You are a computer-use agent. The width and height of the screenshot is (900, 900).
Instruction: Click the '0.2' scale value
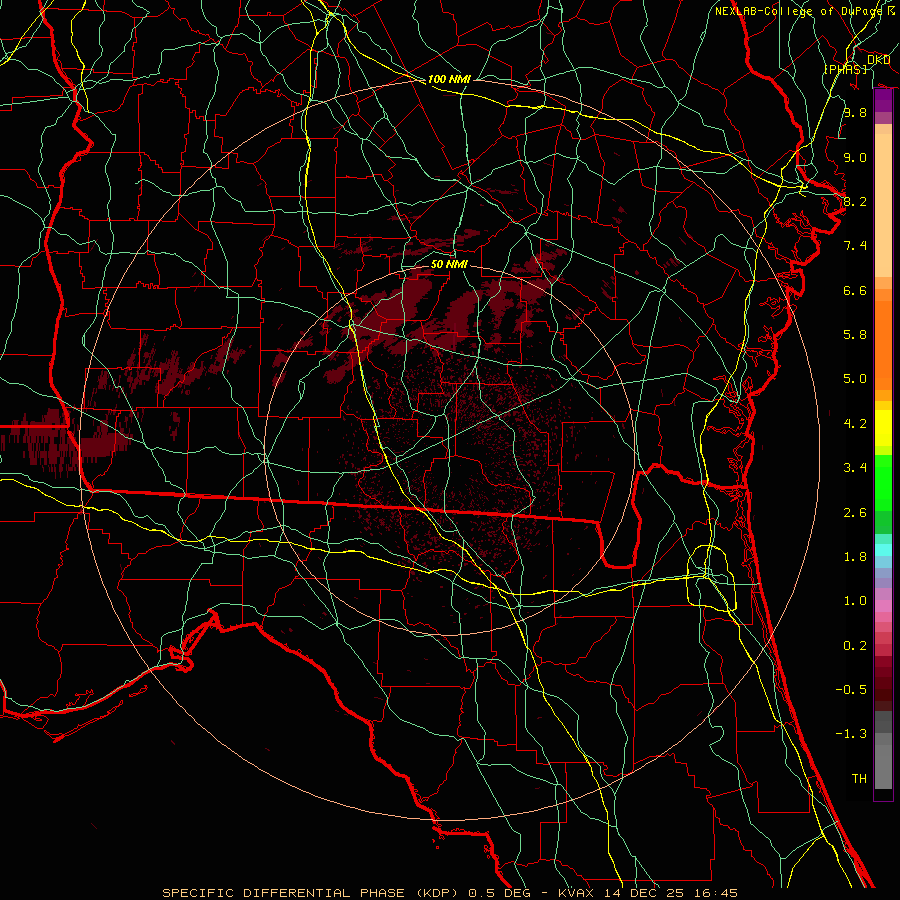pos(855,646)
